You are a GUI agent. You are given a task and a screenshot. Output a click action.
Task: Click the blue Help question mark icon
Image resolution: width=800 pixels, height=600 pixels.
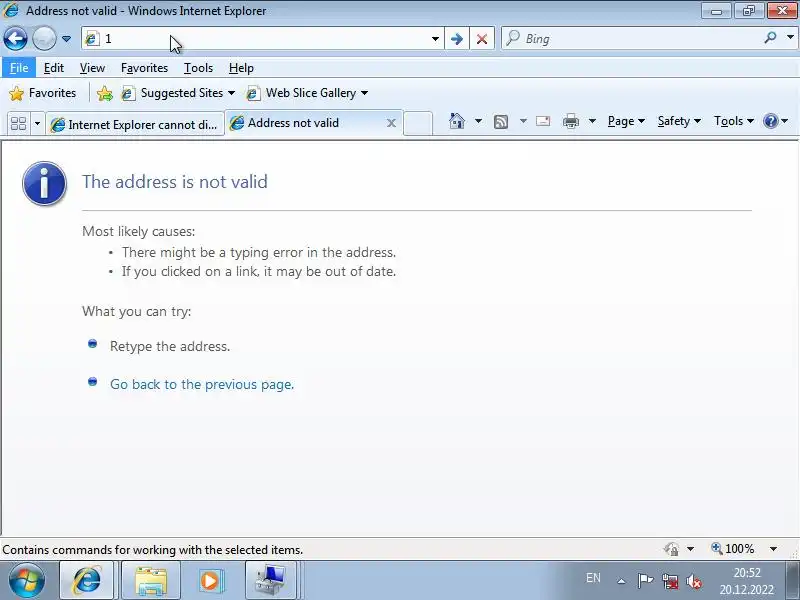[x=771, y=121]
